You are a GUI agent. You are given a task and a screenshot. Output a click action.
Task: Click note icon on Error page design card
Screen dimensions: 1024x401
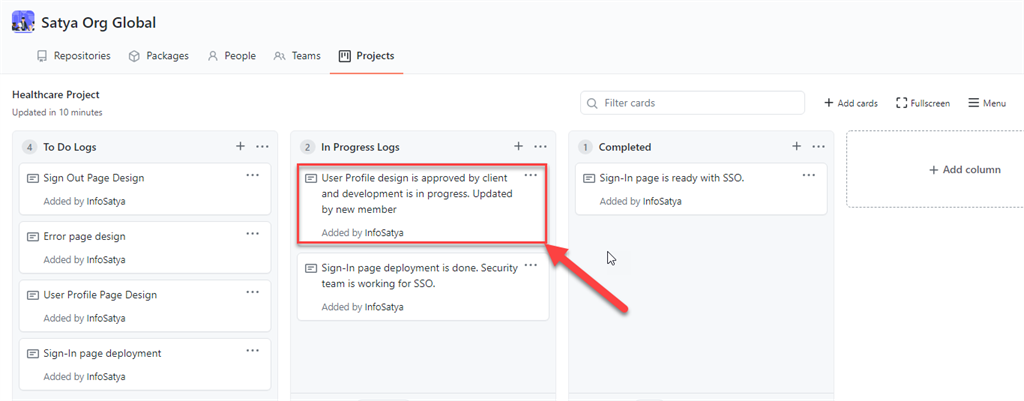(x=33, y=236)
